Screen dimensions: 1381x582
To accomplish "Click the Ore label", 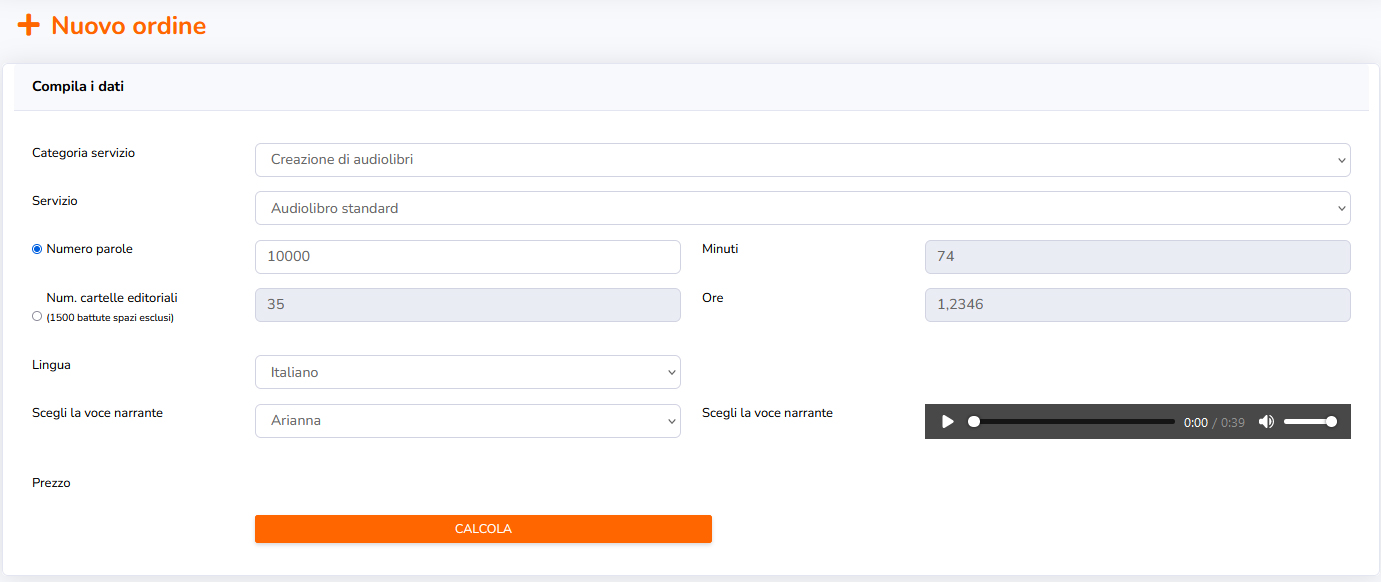I will [x=712, y=298].
